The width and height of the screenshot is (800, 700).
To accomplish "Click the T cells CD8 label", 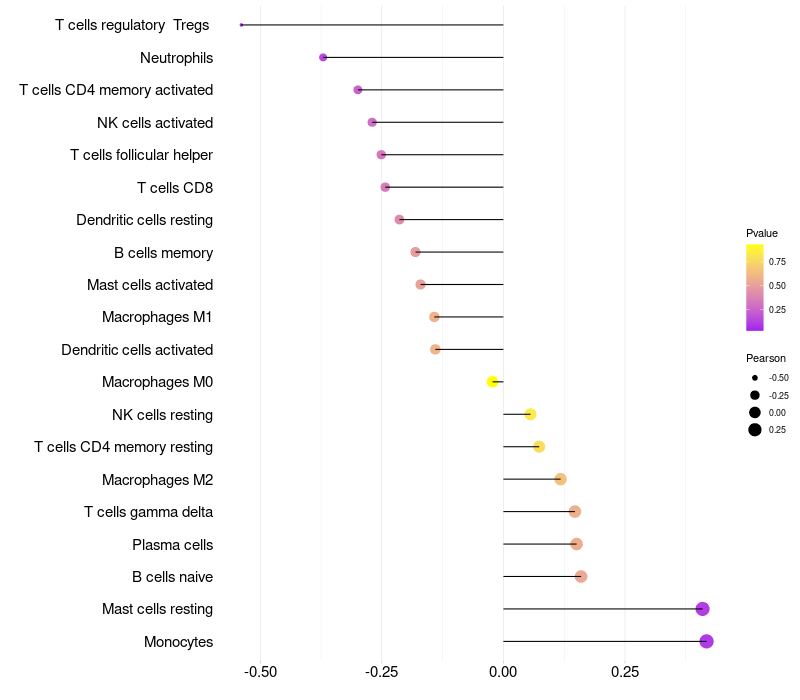I will point(175,188).
